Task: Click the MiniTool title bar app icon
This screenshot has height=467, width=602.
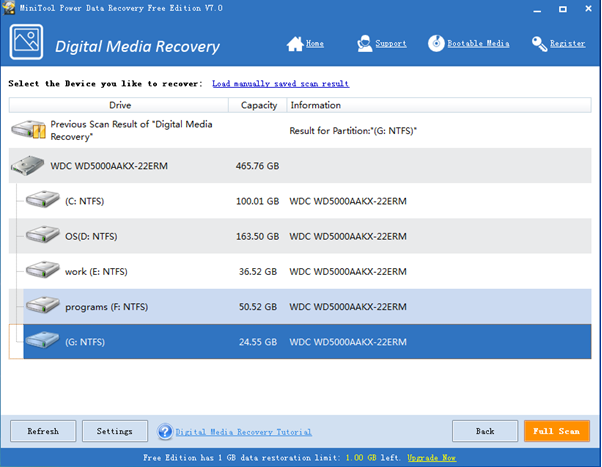Action: (x=8, y=8)
